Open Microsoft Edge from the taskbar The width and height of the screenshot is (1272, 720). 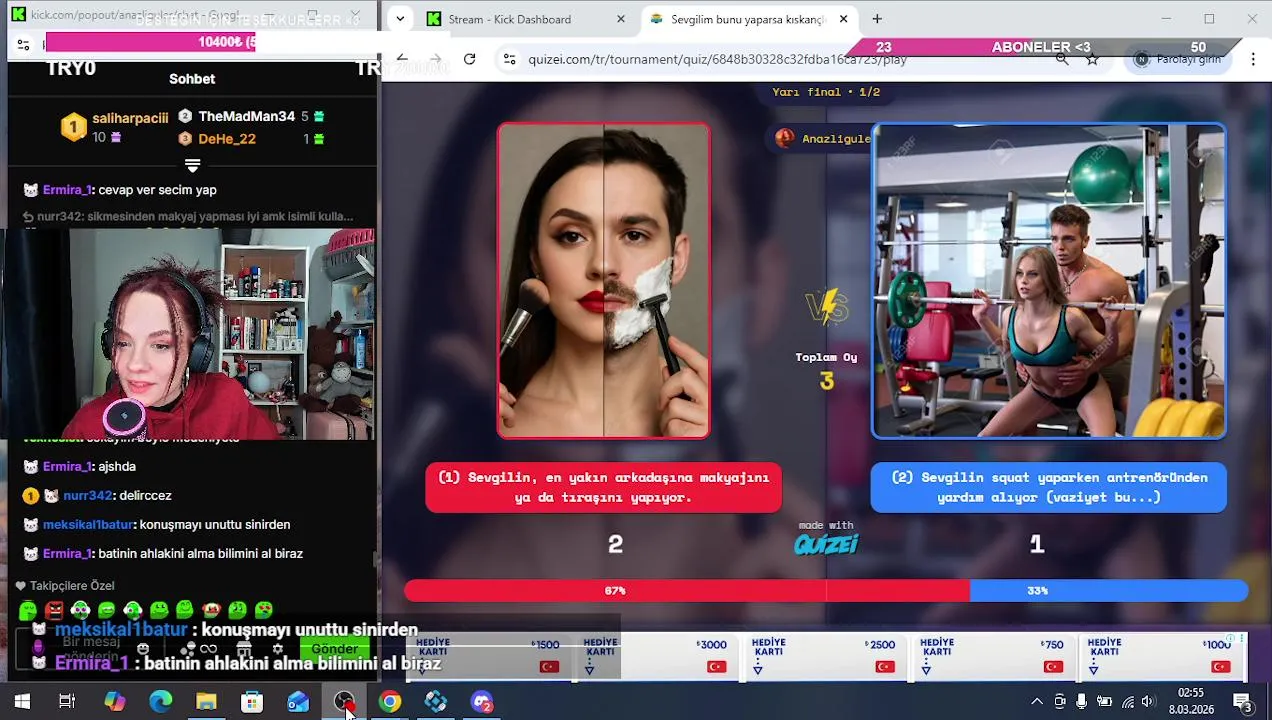(160, 702)
